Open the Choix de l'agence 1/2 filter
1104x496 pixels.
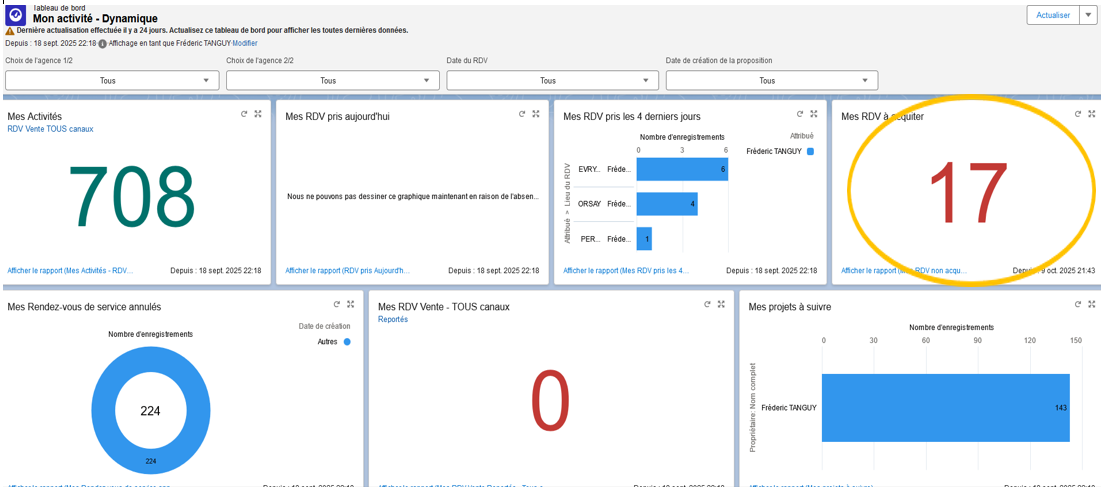112,81
